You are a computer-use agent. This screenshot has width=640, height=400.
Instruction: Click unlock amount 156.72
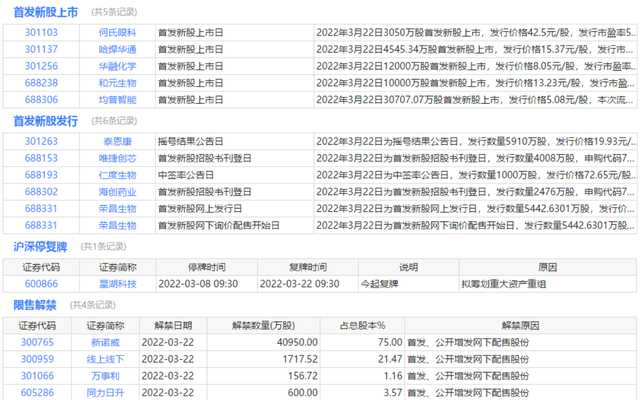(x=302, y=376)
